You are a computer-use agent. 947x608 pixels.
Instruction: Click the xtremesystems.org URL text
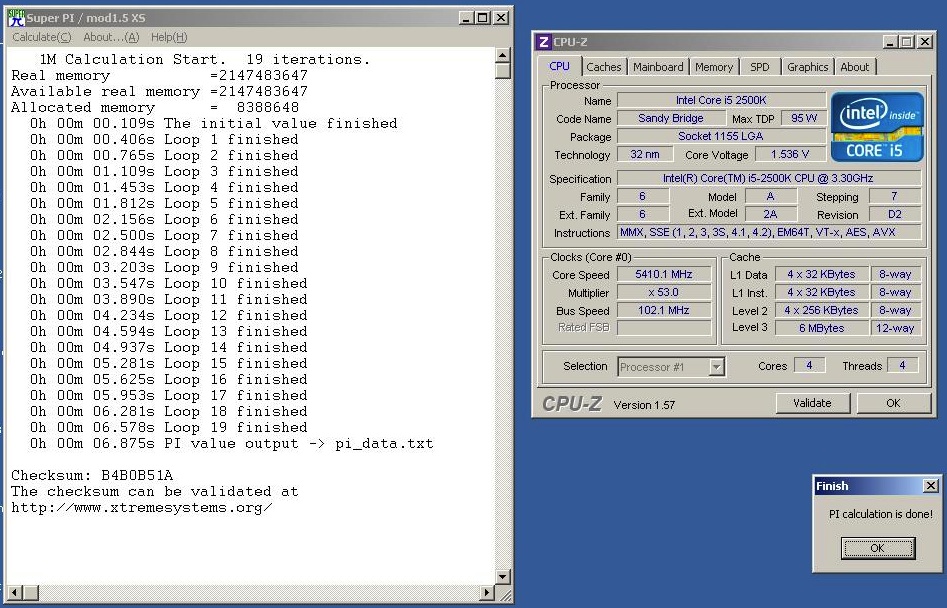click(x=142, y=508)
